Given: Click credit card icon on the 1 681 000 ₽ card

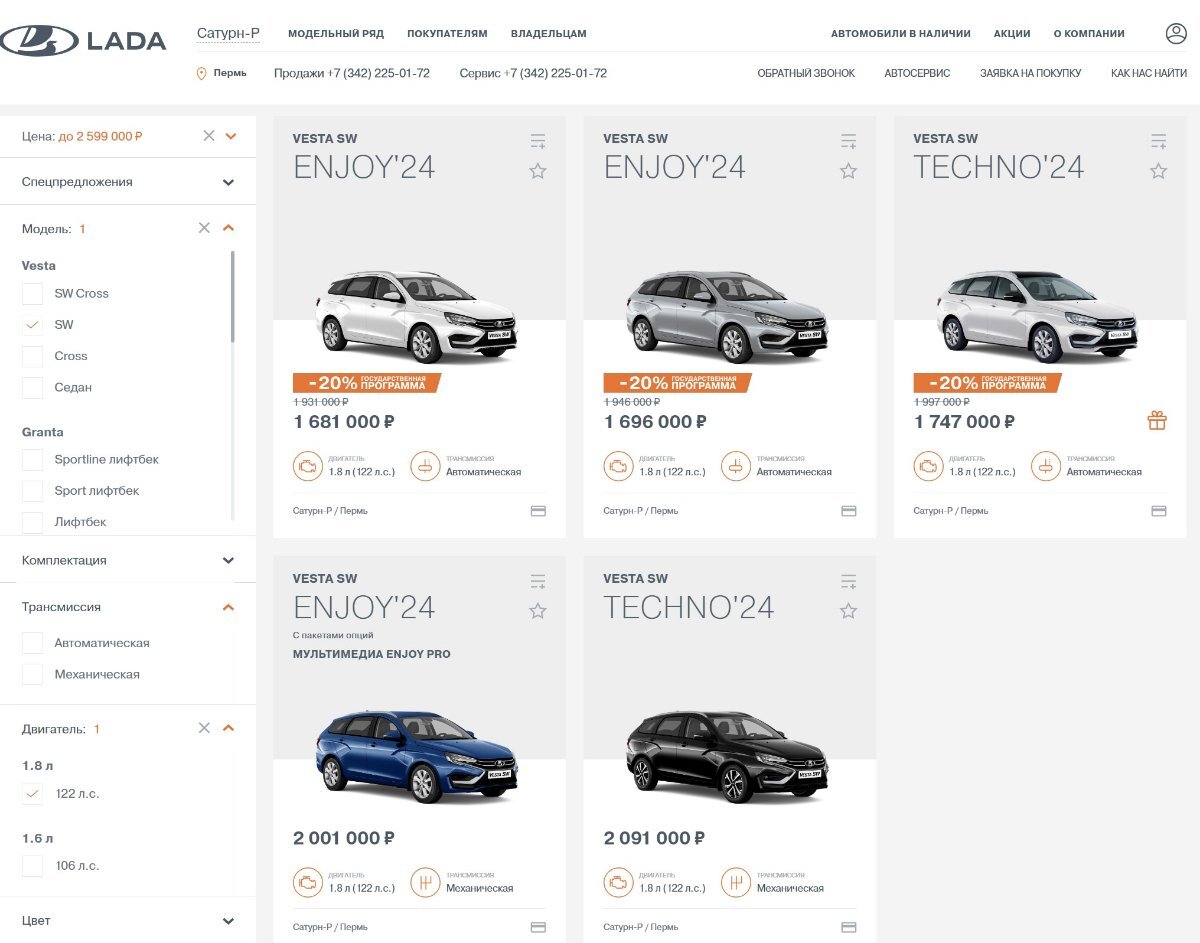Looking at the screenshot, I should click(538, 511).
